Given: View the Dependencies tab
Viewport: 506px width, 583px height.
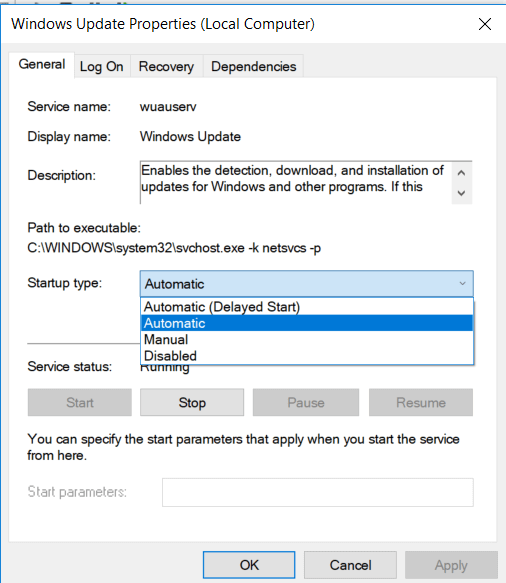Looking at the screenshot, I should click(x=254, y=67).
